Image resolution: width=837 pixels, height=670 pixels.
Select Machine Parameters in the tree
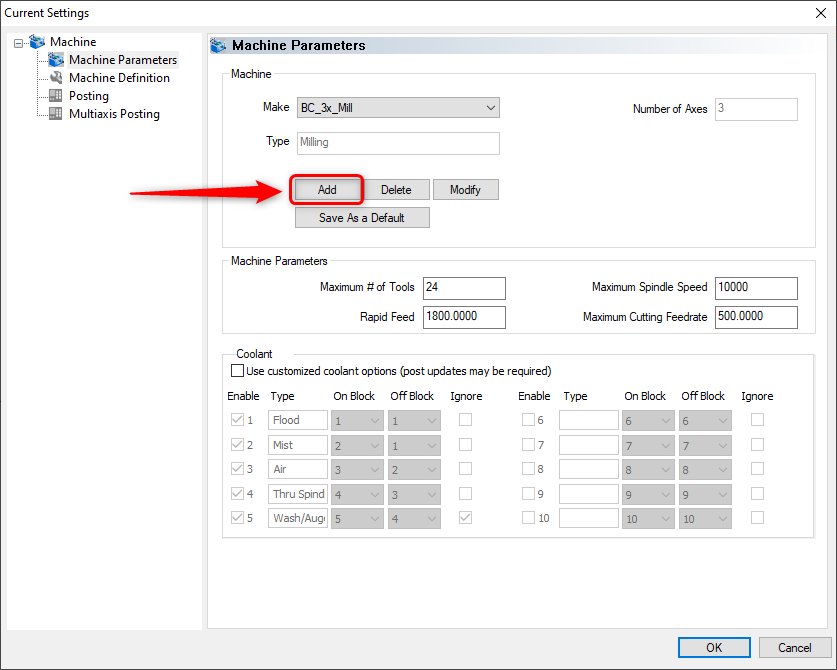point(123,60)
